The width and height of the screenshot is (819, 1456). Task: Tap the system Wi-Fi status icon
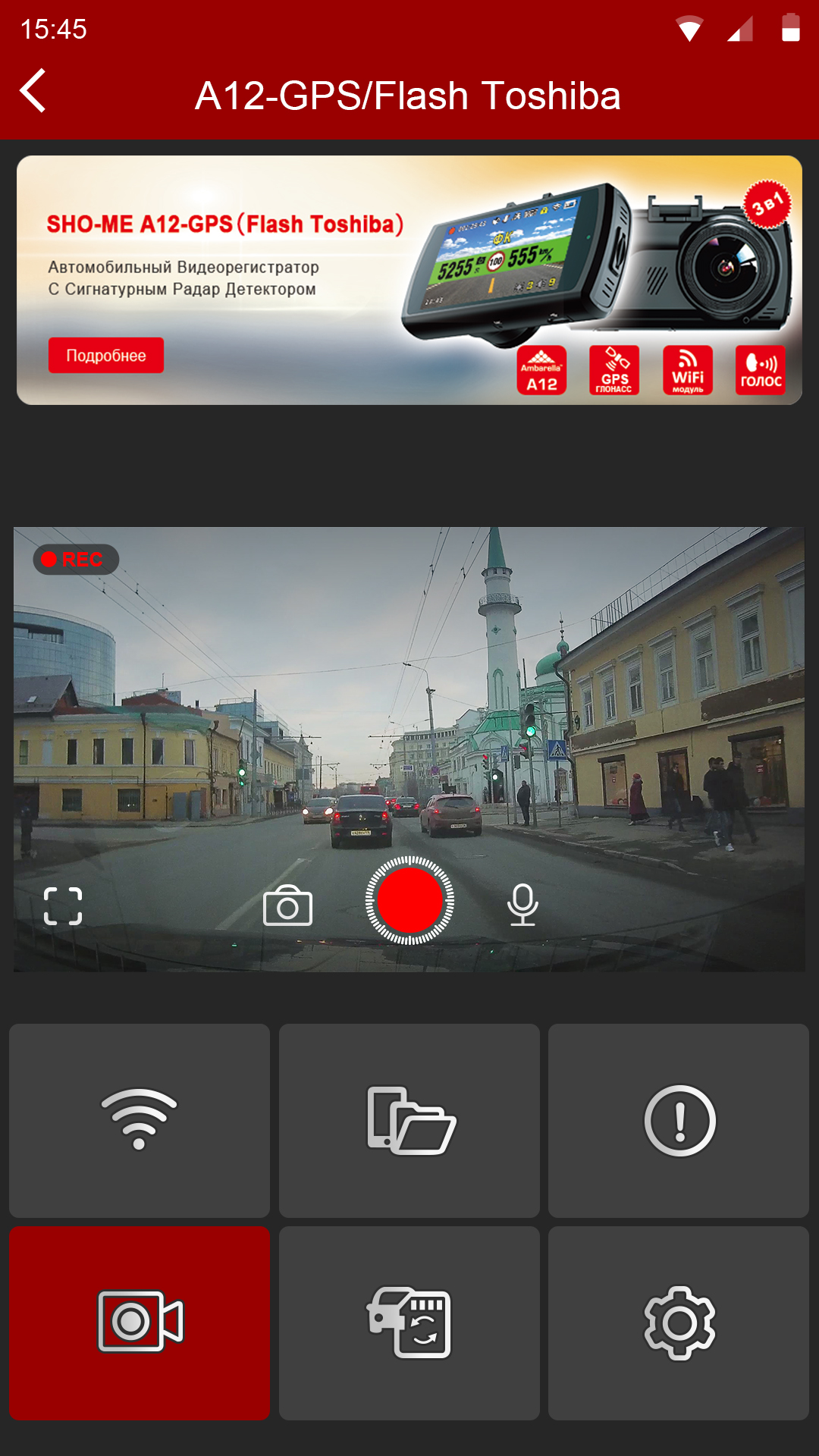pos(689,30)
